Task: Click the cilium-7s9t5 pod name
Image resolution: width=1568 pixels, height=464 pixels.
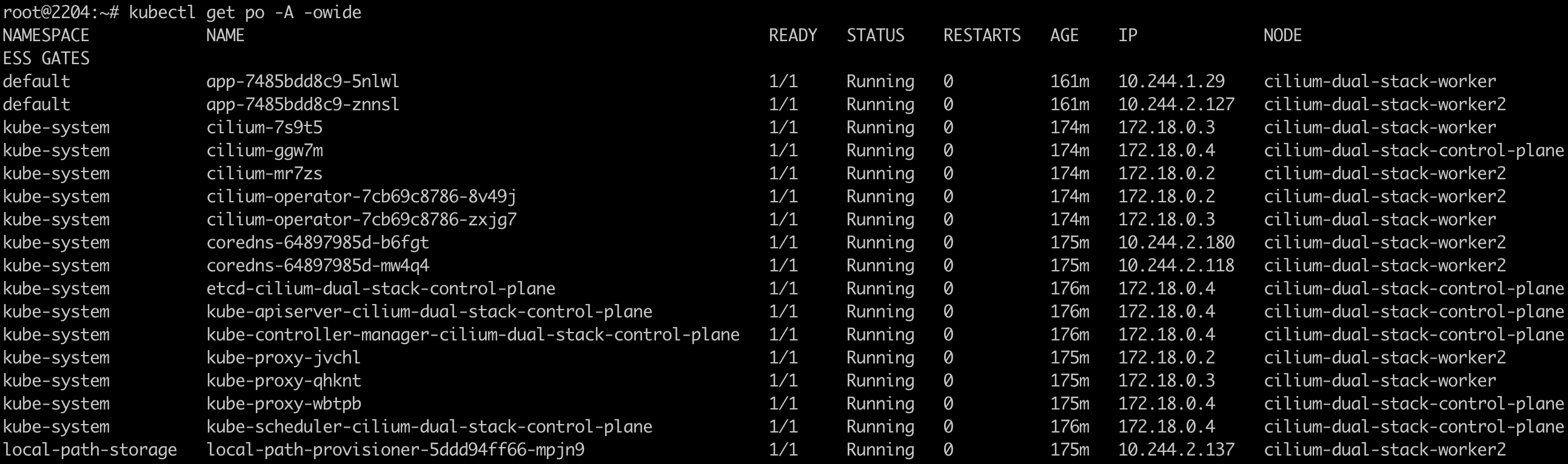Action: pyautogui.click(x=264, y=128)
